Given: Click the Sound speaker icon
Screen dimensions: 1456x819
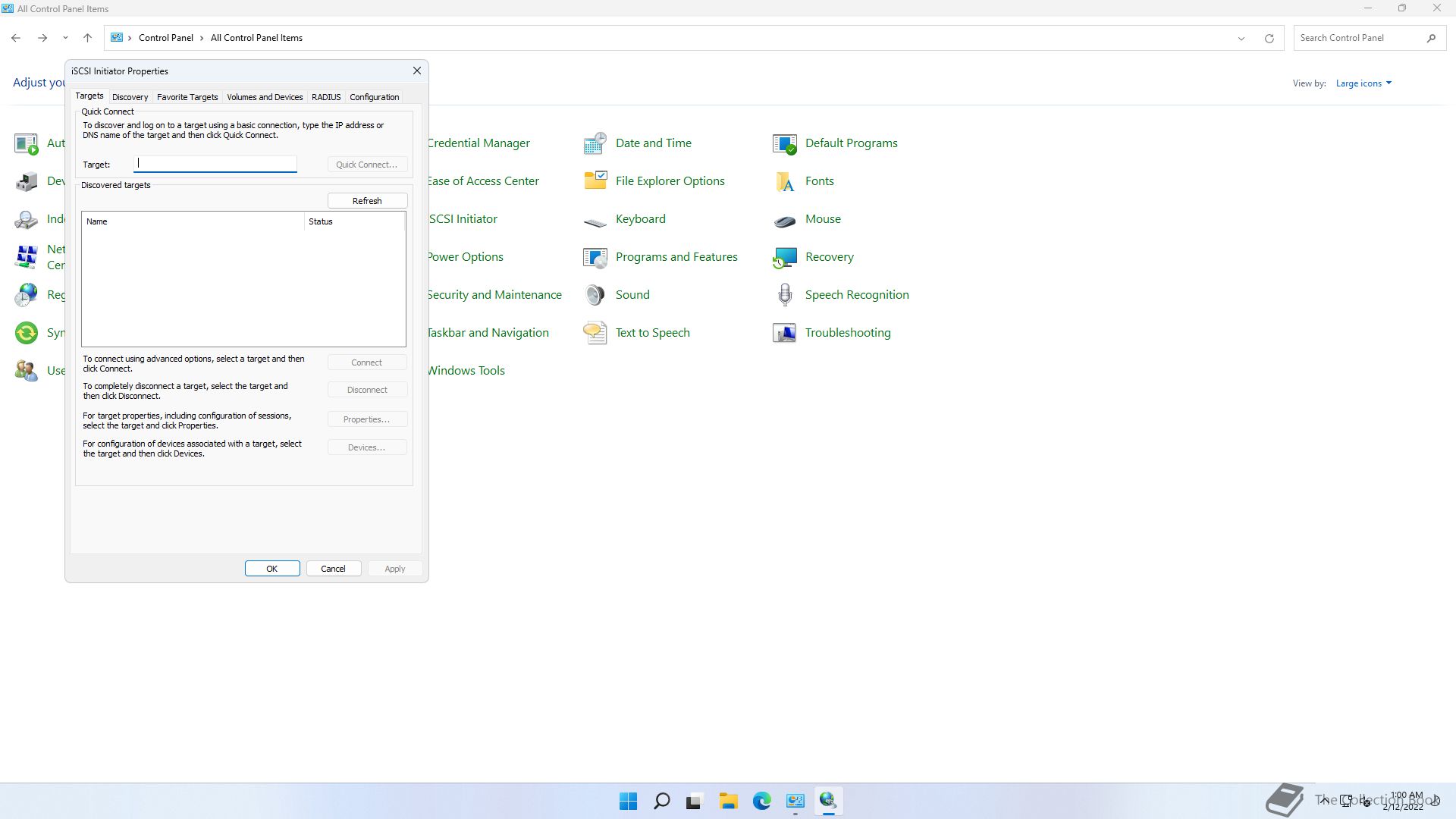Looking at the screenshot, I should coord(595,295).
